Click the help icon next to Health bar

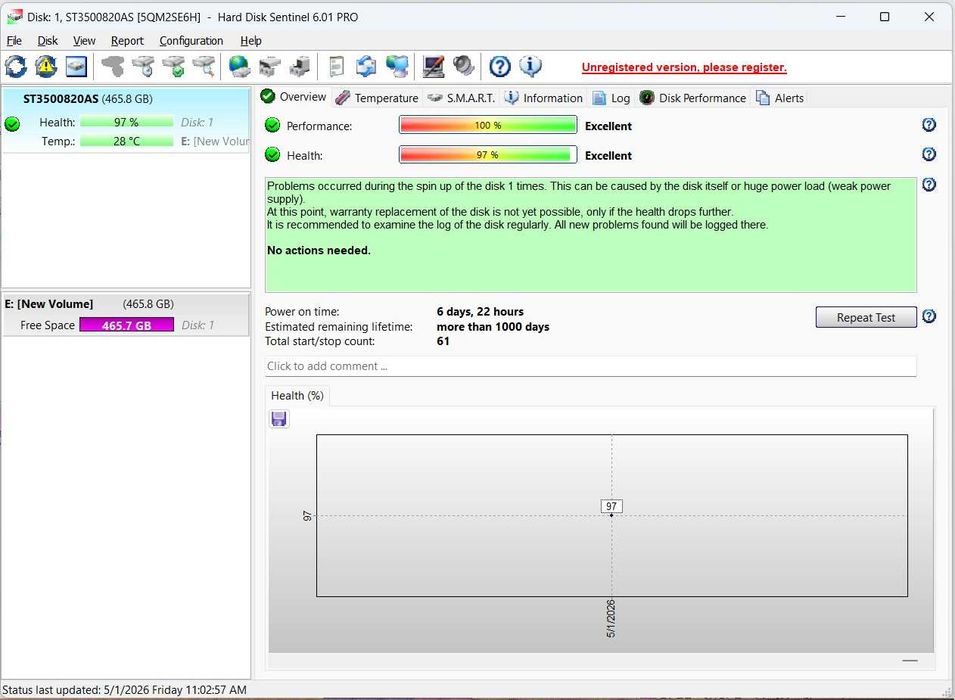tap(929, 154)
